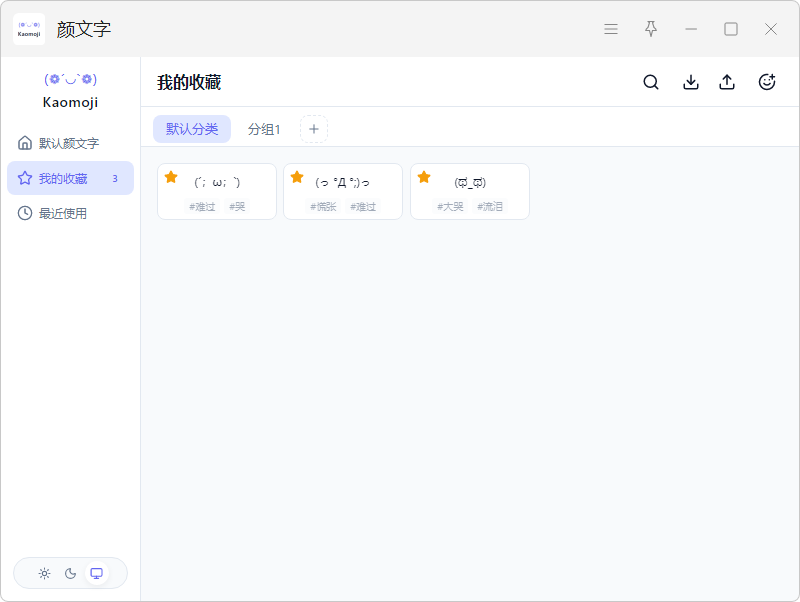The width and height of the screenshot is (800, 602).
Task: Click the import download icon
Action: (690, 82)
